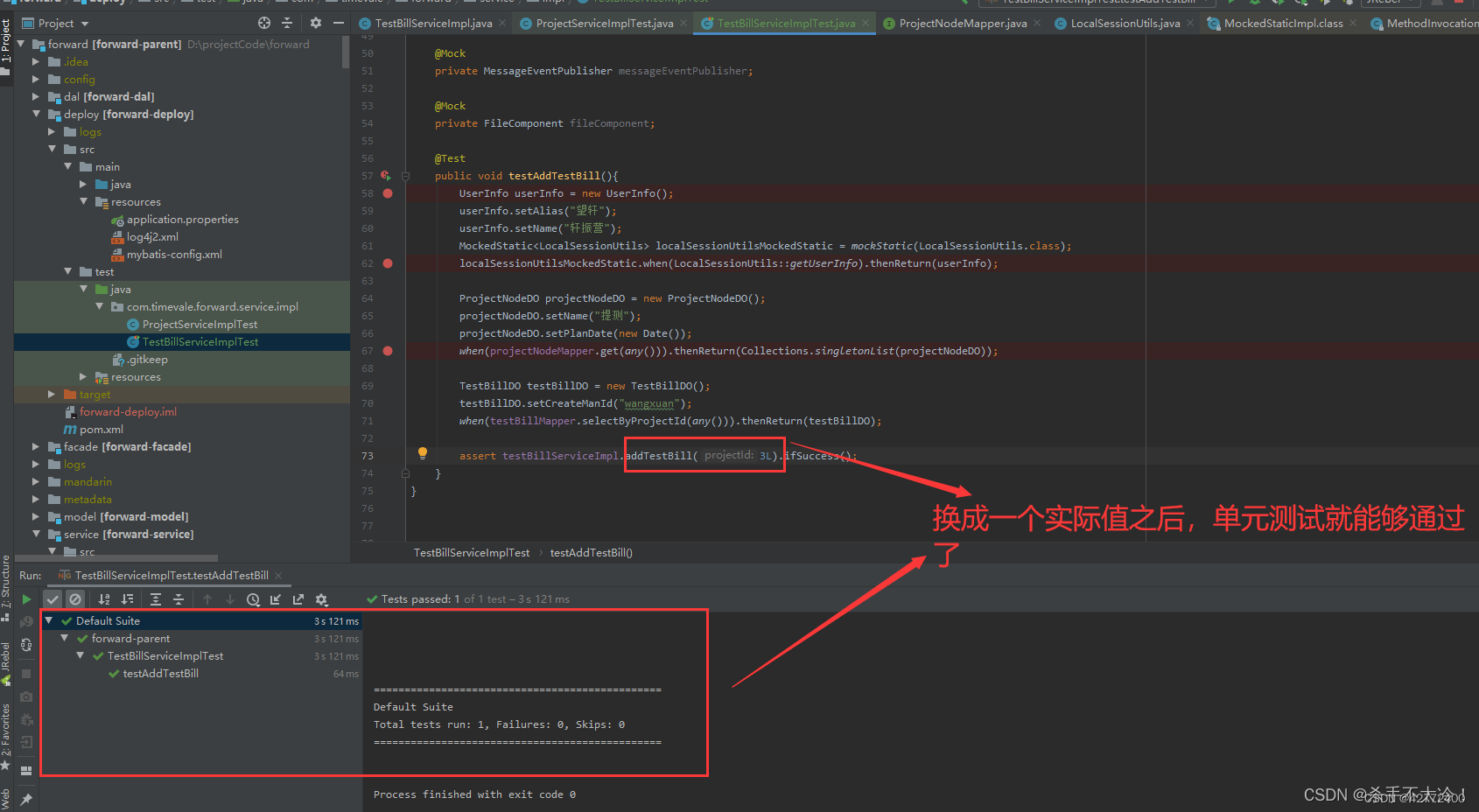Open test history clock icon
Screen dimensions: 1479x812
pos(253,599)
